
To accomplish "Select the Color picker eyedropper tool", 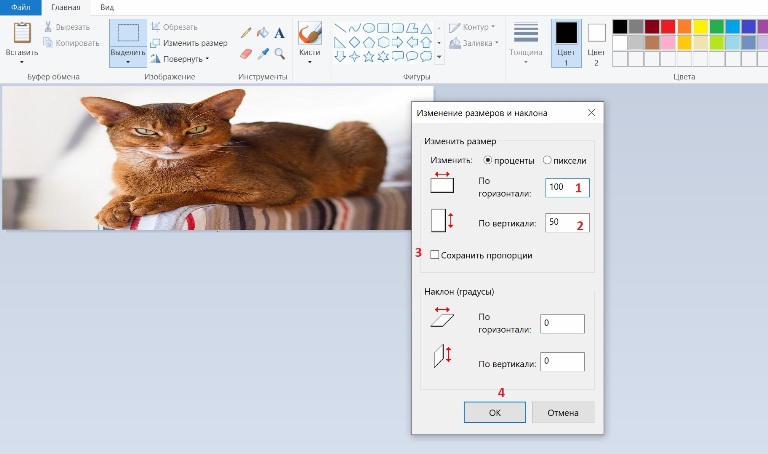I will point(262,53).
